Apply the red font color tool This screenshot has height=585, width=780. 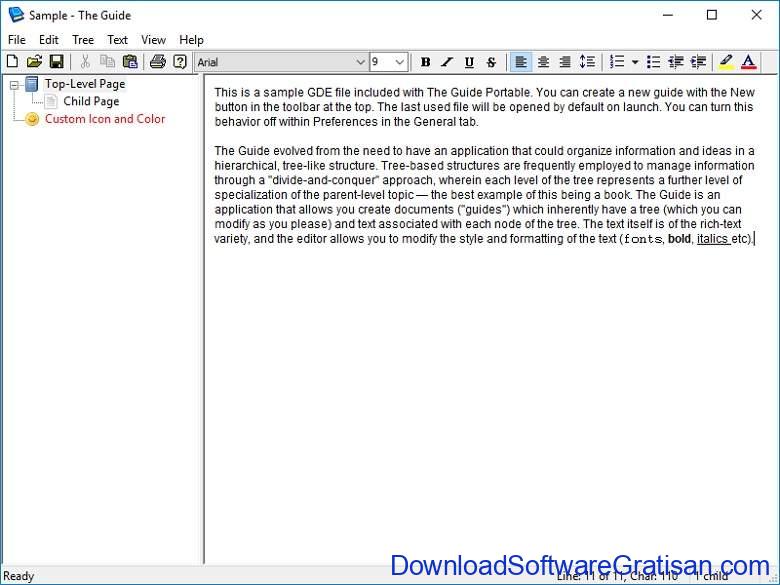pos(749,62)
